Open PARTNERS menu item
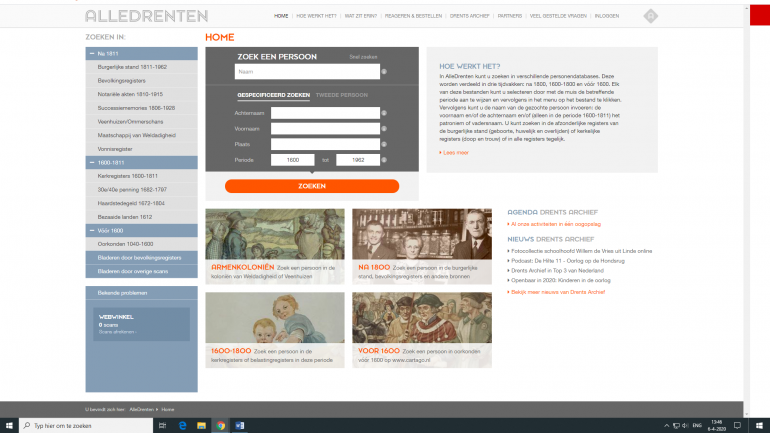The width and height of the screenshot is (770, 433). (x=510, y=16)
